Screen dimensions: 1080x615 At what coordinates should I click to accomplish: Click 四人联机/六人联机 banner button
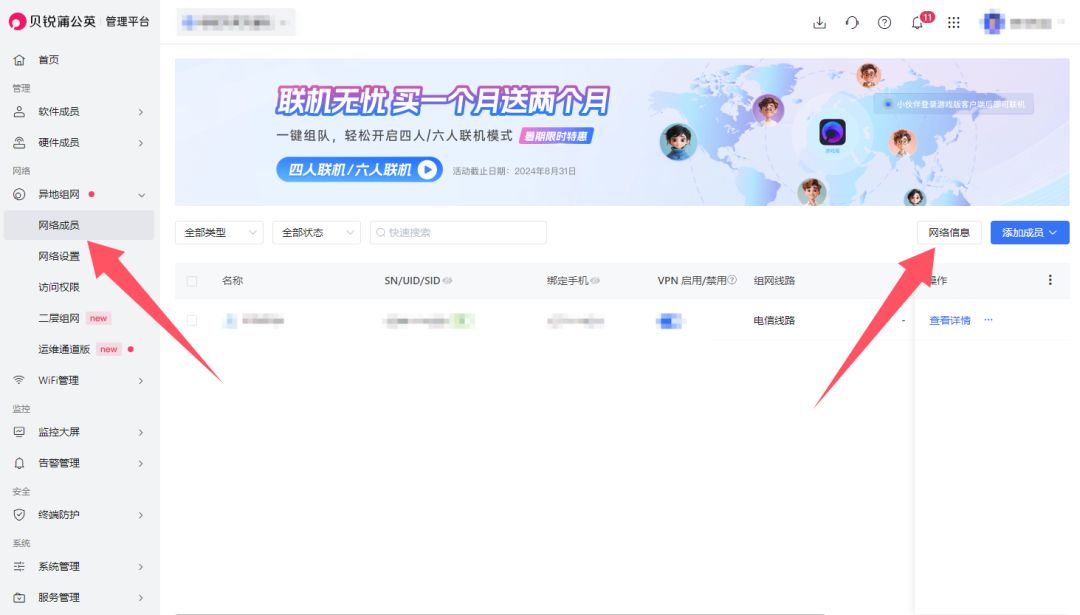tap(360, 169)
